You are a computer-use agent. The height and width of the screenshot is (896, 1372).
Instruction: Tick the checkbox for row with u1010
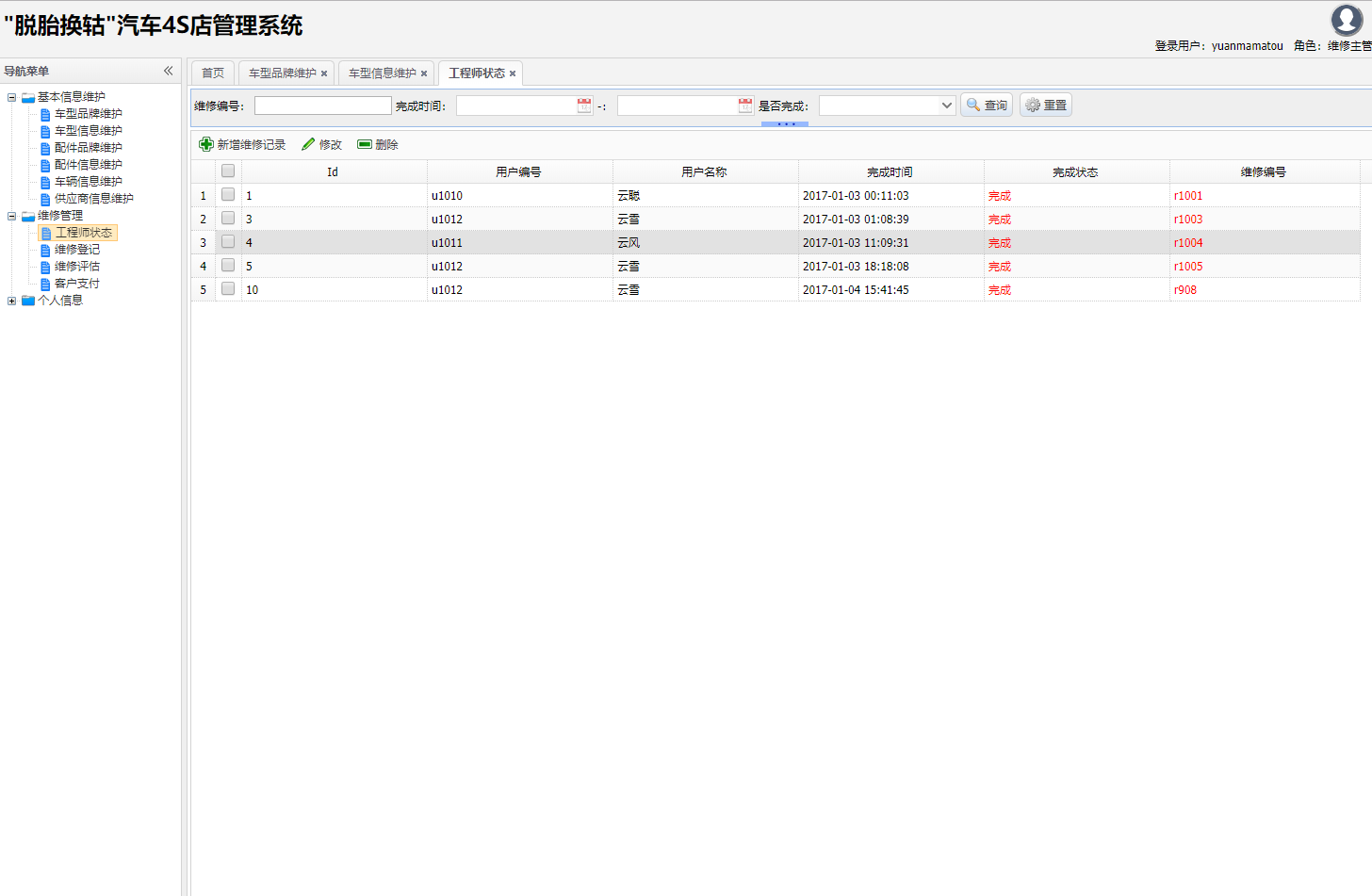coord(228,195)
